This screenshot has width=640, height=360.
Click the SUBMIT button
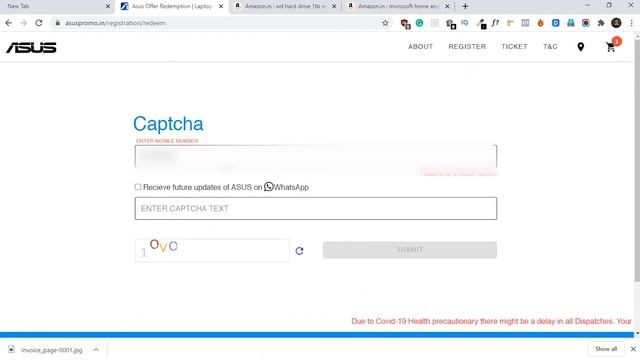[x=410, y=250]
